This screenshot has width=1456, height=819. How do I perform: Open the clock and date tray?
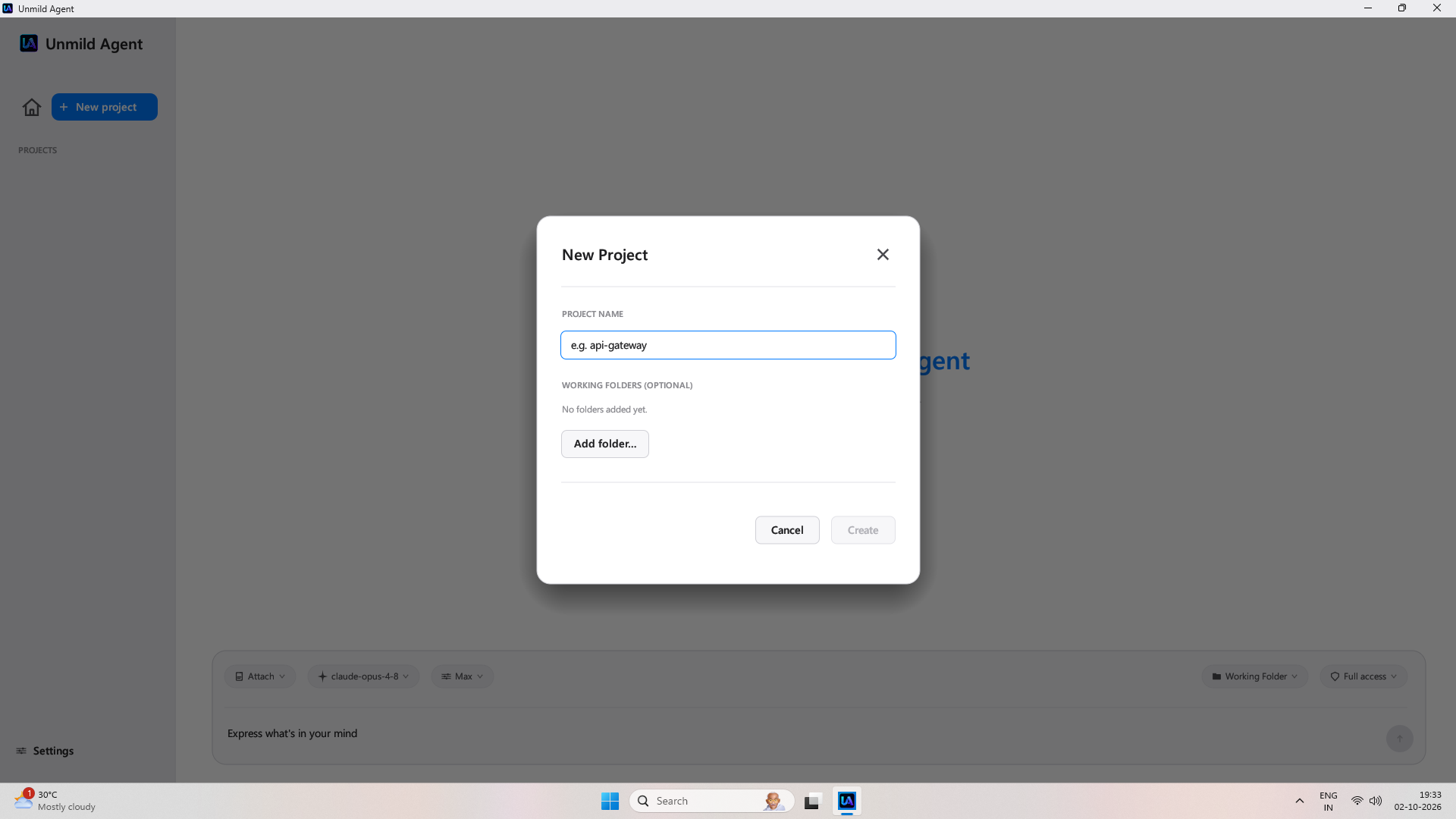click(1417, 801)
